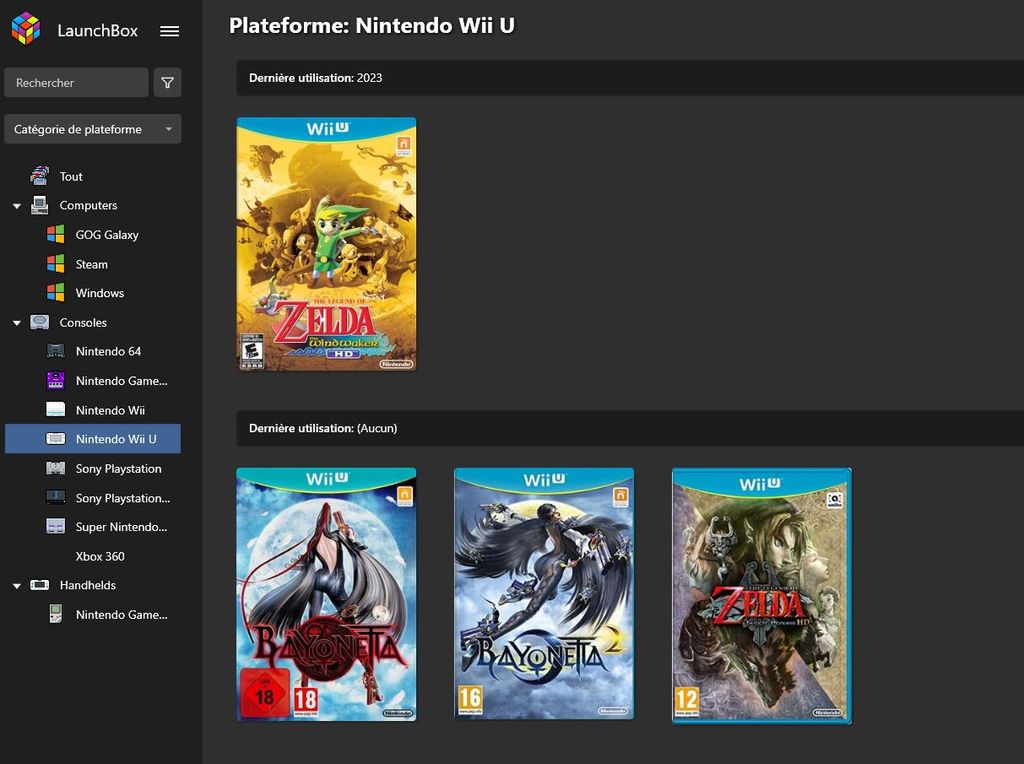The height and width of the screenshot is (764, 1024).
Task: Collapse the Handhelds tree category
Action: coord(17,586)
